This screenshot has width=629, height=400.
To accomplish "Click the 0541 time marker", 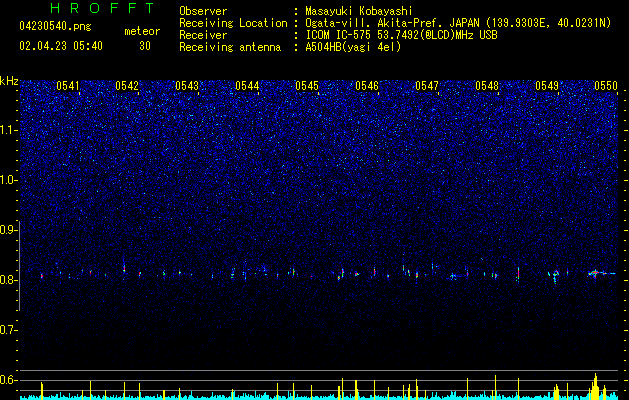I will pyautogui.click(x=68, y=86).
